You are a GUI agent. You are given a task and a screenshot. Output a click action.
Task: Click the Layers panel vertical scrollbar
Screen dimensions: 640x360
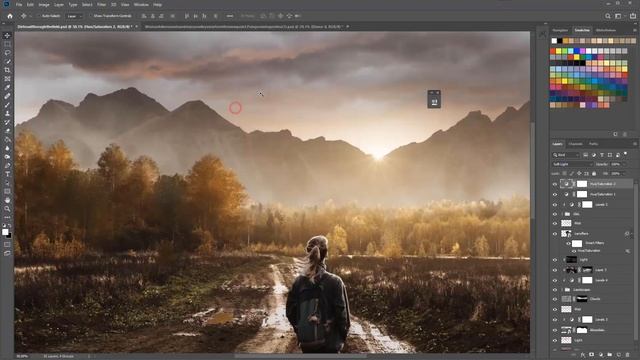[635, 261]
